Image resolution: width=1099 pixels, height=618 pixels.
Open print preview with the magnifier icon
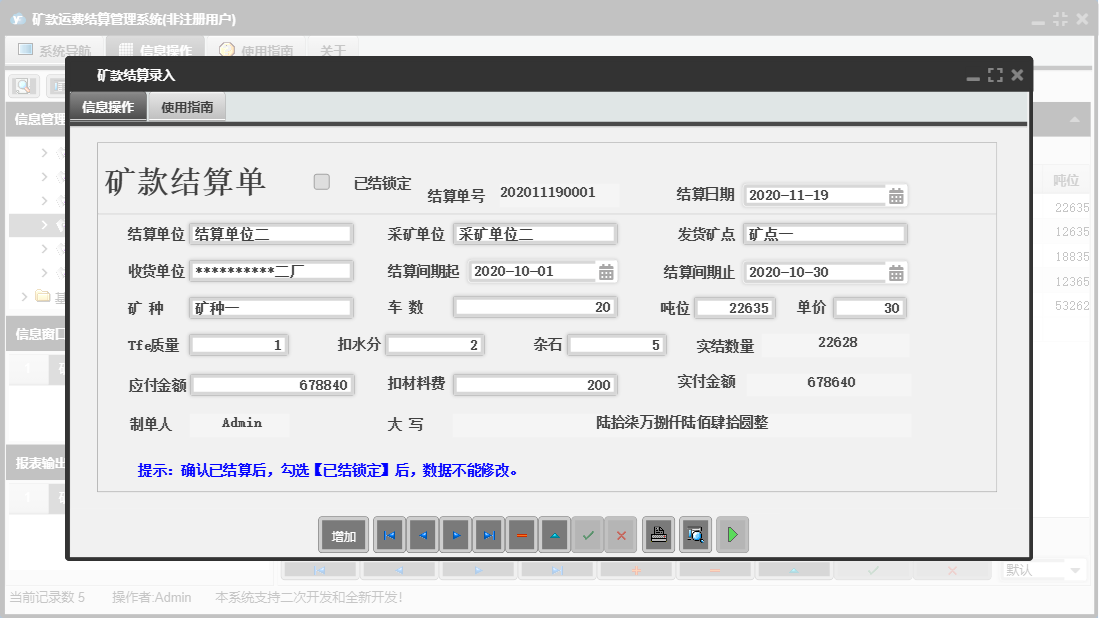point(694,535)
